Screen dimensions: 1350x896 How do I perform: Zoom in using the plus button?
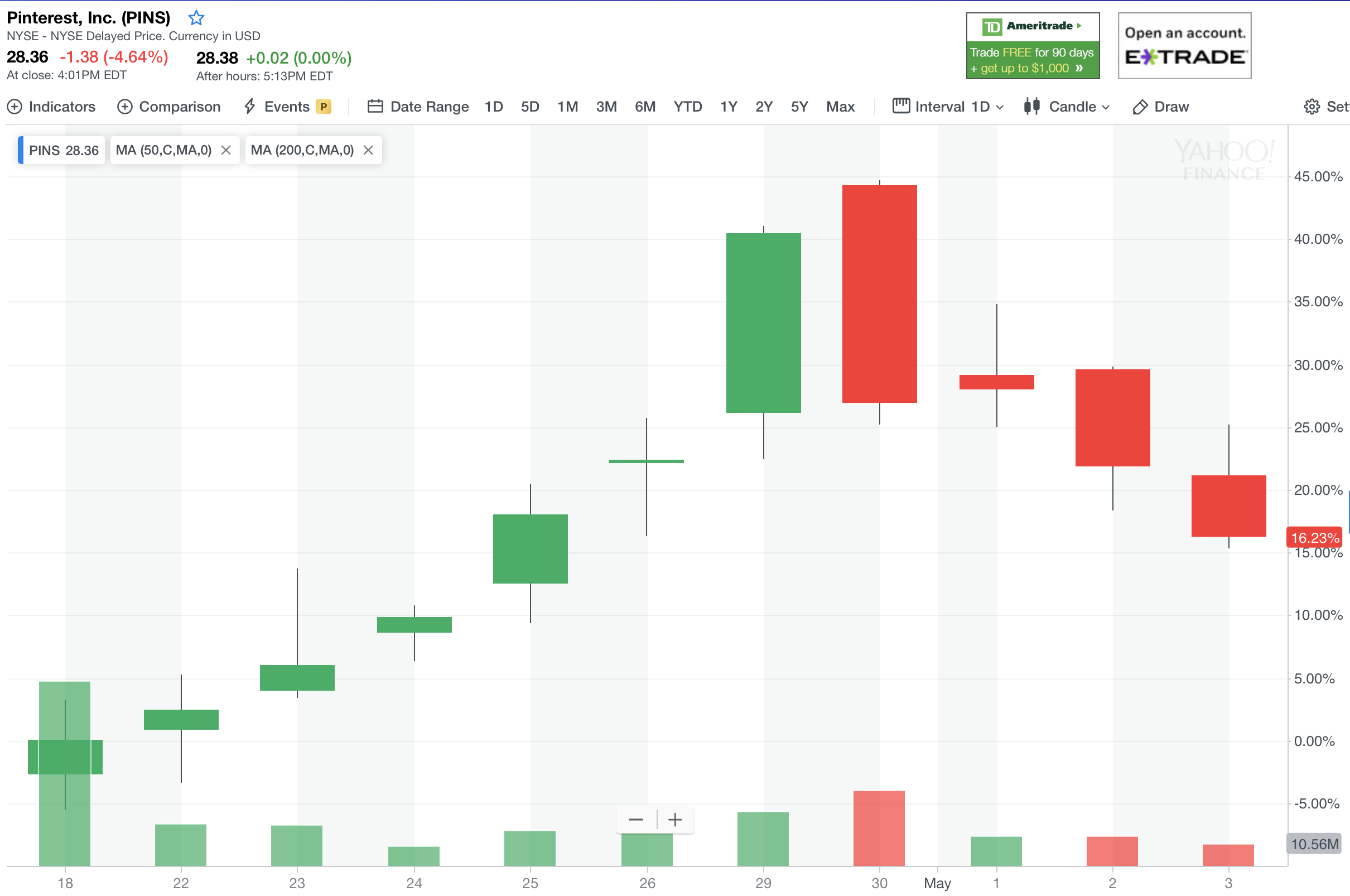coord(674,820)
